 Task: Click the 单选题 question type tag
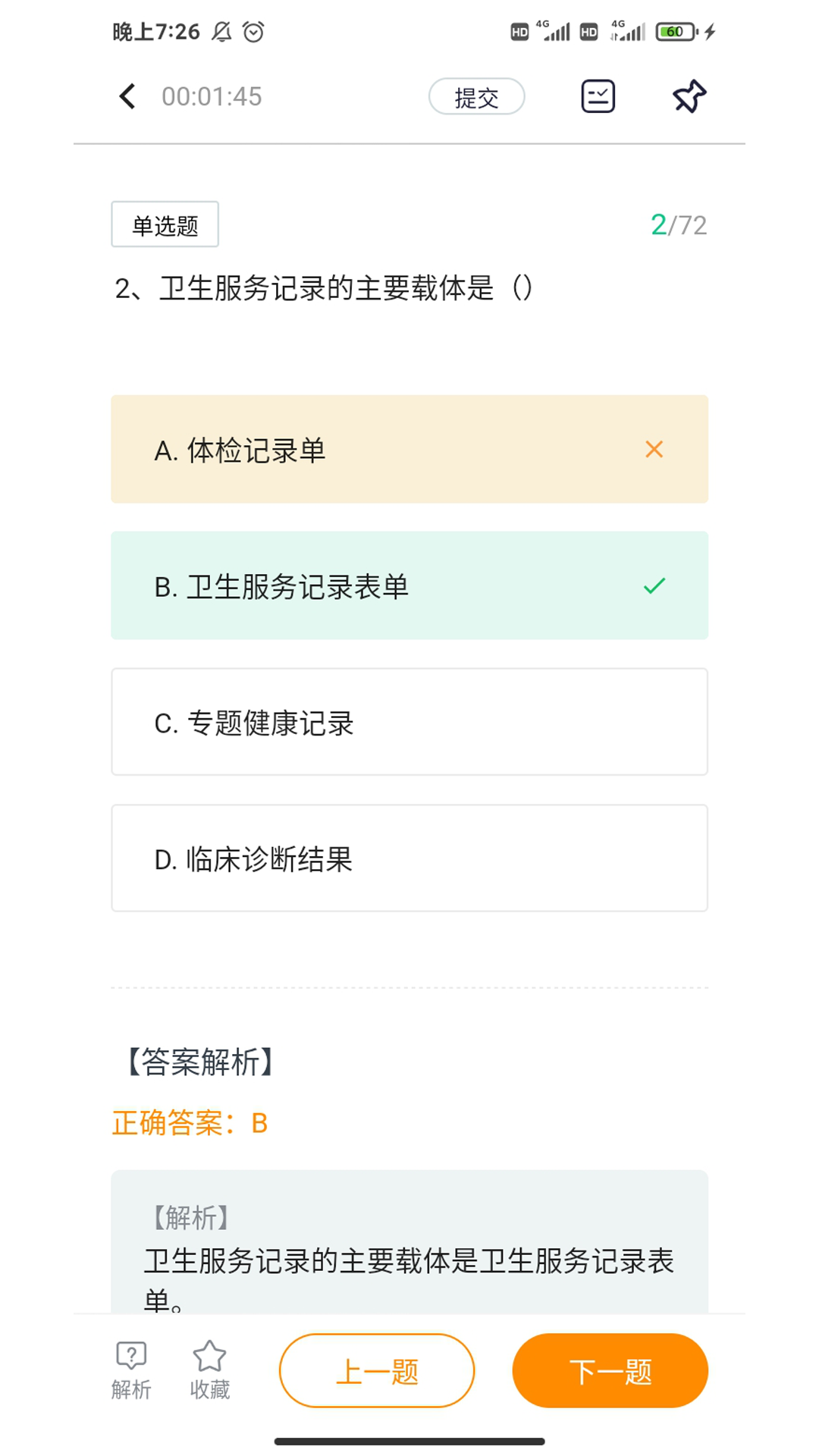click(165, 224)
